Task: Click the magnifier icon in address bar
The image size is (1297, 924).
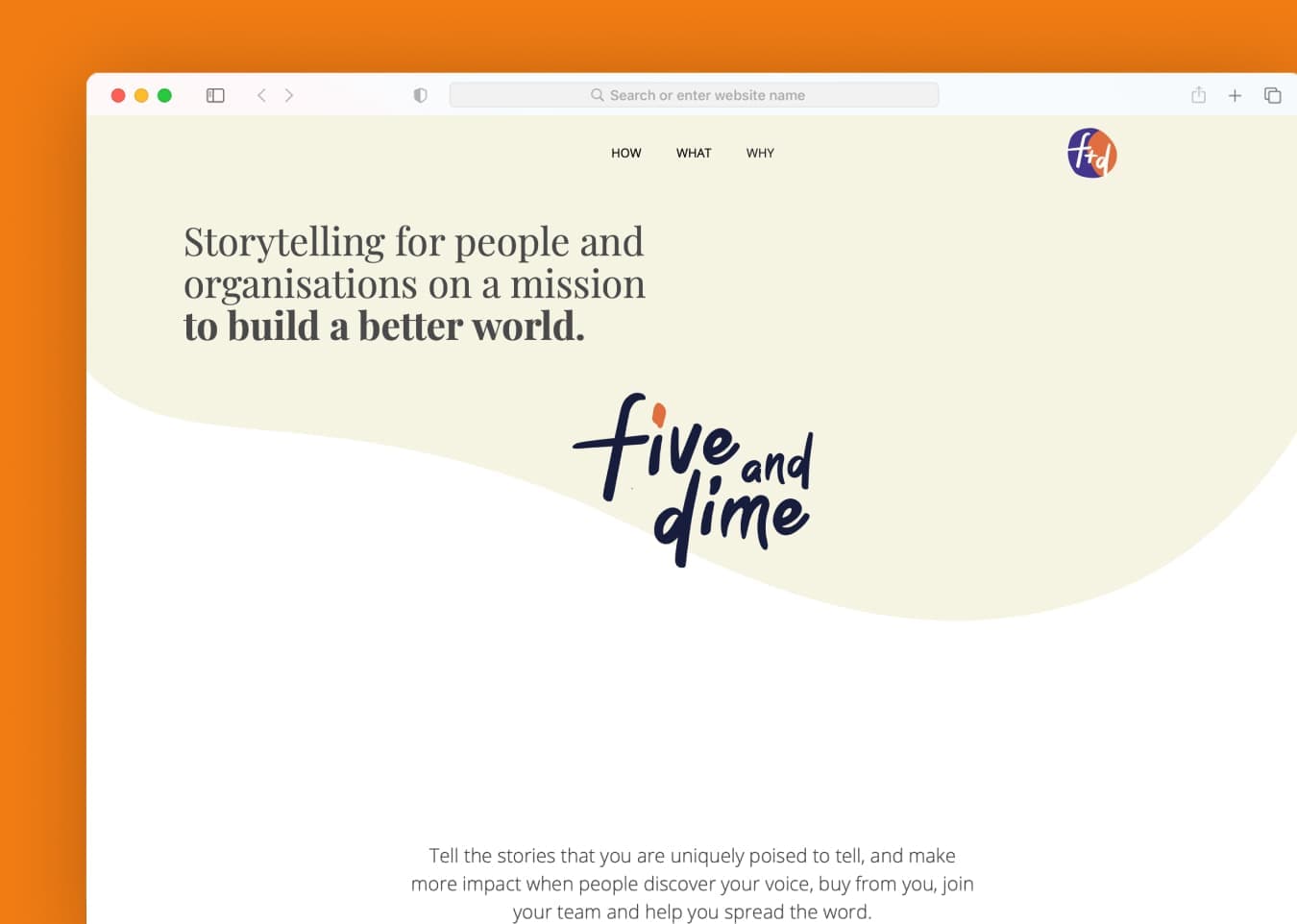Action: click(x=597, y=95)
